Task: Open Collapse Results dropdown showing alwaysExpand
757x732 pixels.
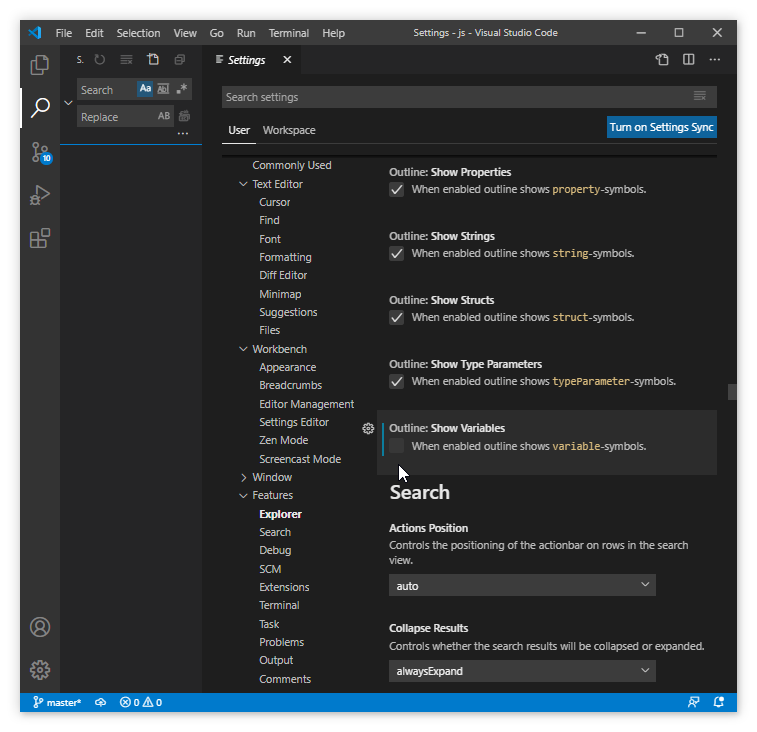Action: 522,671
